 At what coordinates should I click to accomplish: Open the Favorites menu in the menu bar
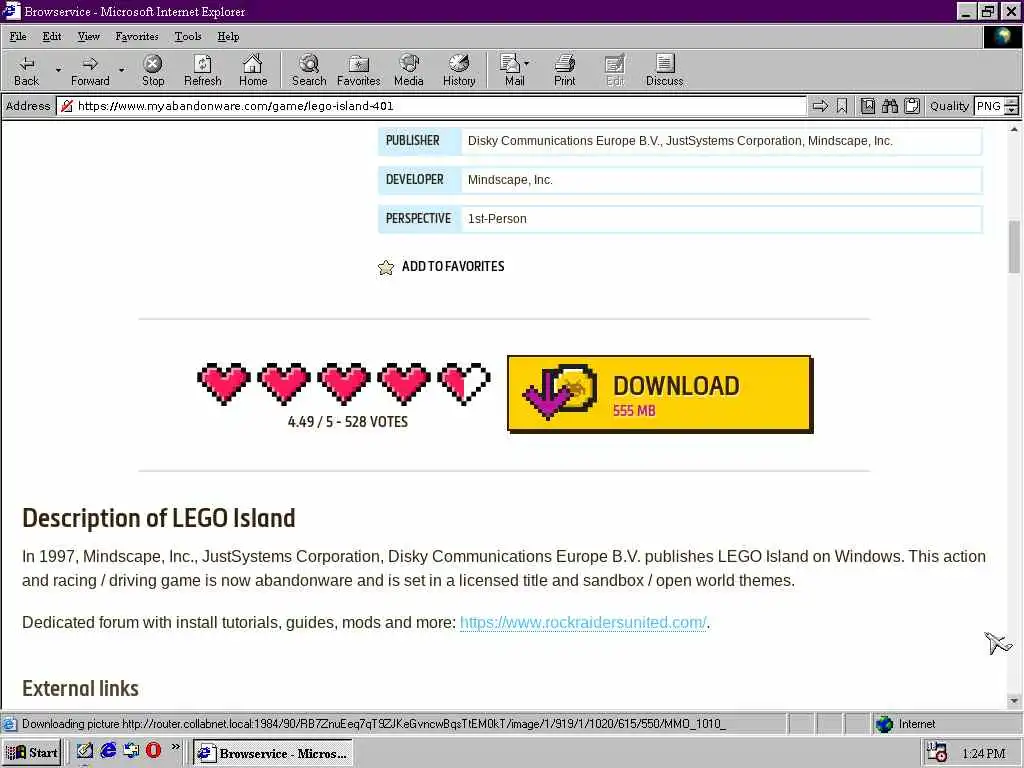click(x=136, y=37)
